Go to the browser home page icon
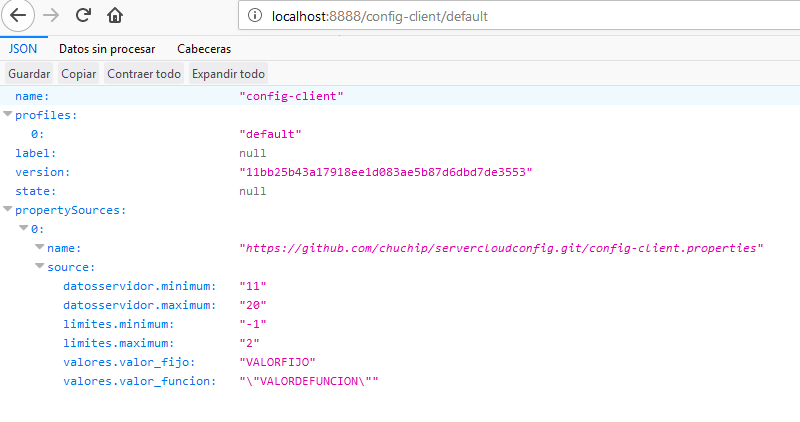 116,16
